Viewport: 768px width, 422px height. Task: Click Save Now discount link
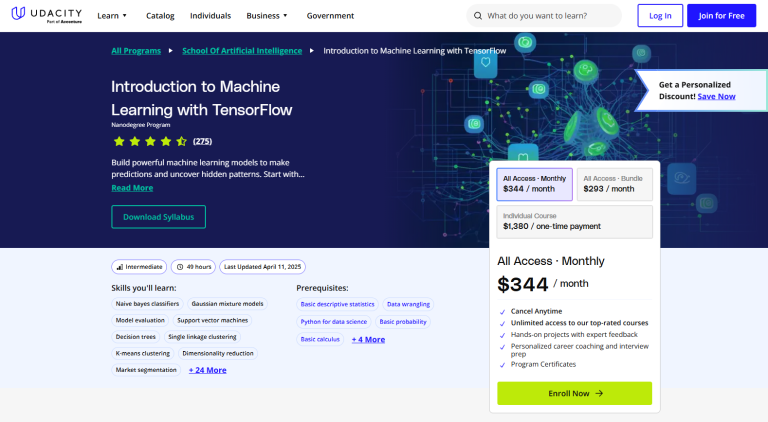coord(717,96)
